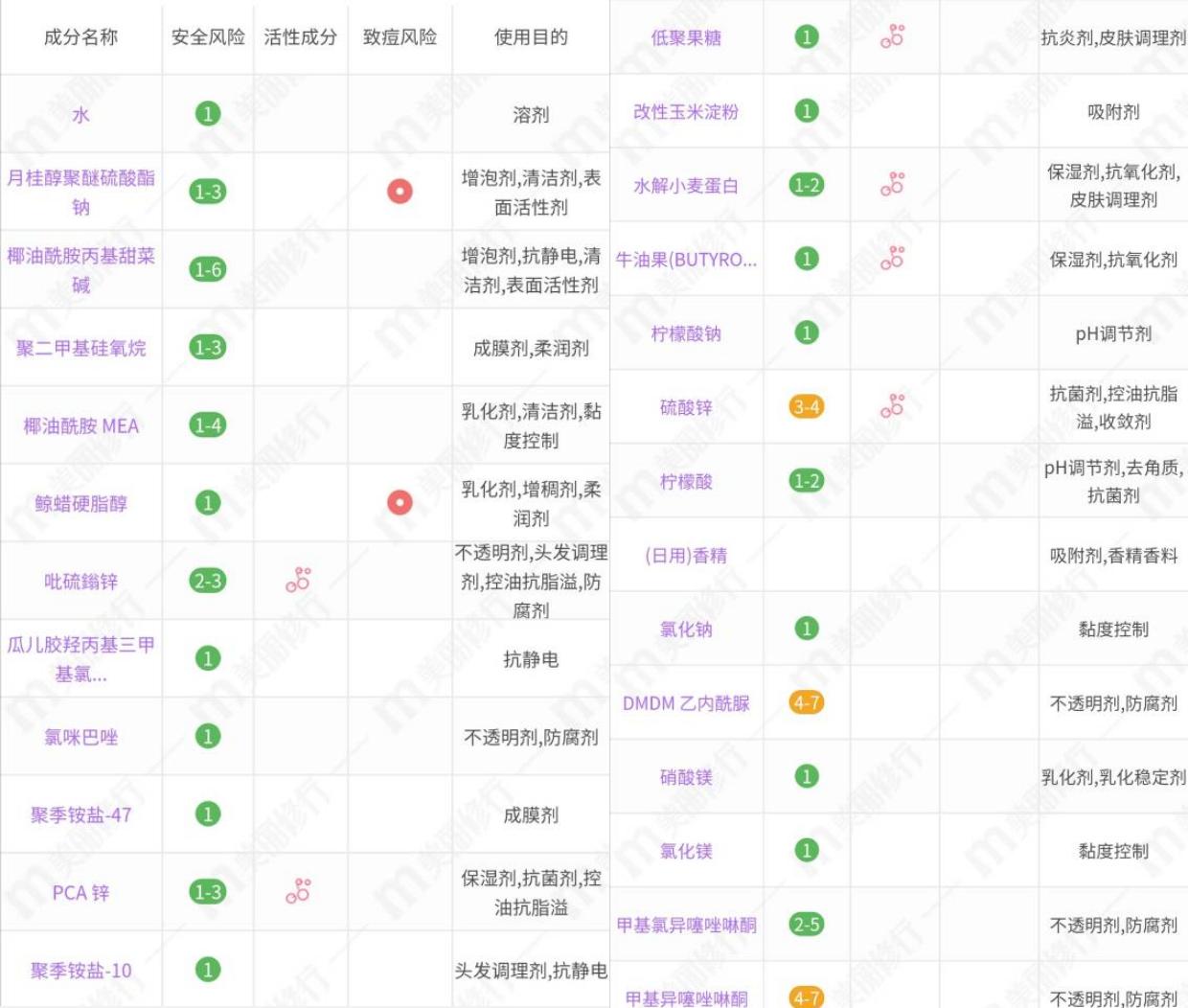The height and width of the screenshot is (1008, 1188).
Task: Click the active ingredient bubbles icon for 吡硫鎓锌
Action: pos(299,579)
